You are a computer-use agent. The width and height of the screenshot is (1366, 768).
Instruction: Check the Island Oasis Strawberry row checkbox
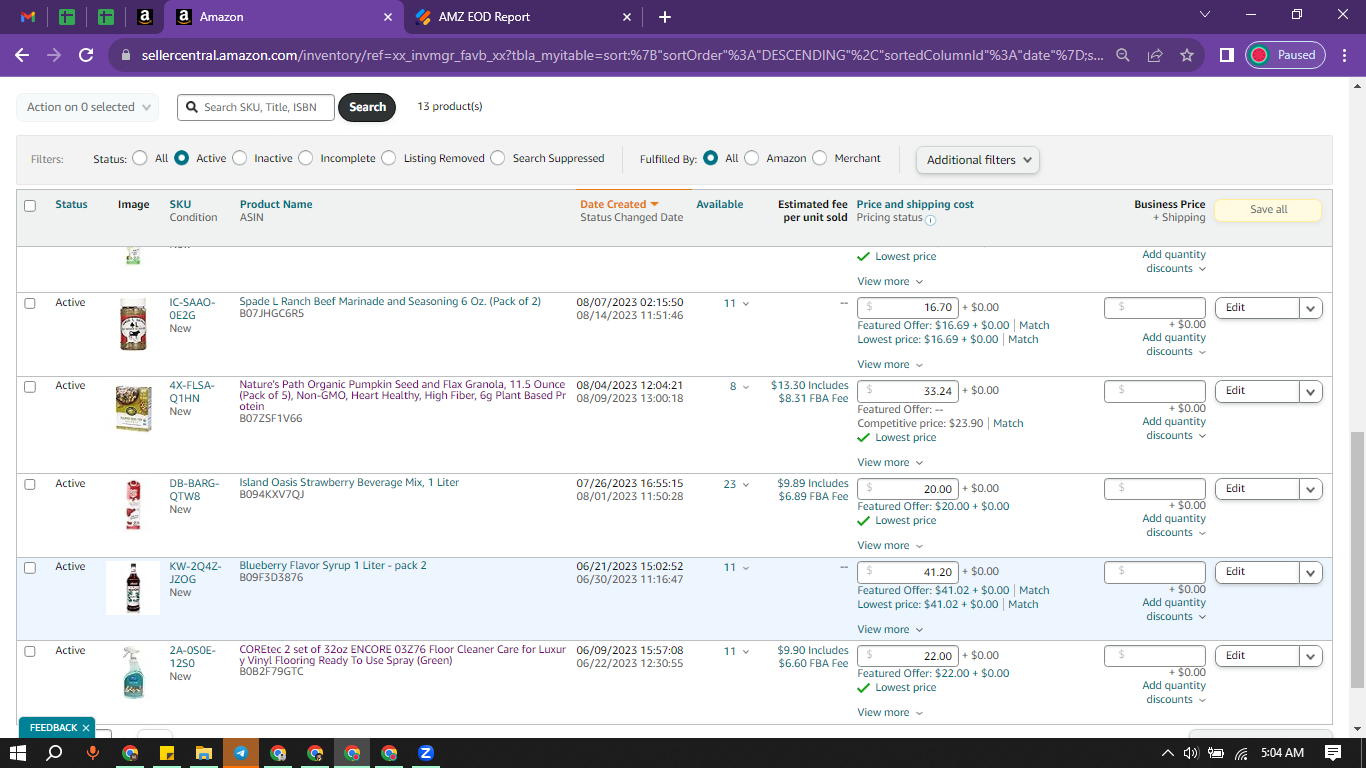pos(30,484)
